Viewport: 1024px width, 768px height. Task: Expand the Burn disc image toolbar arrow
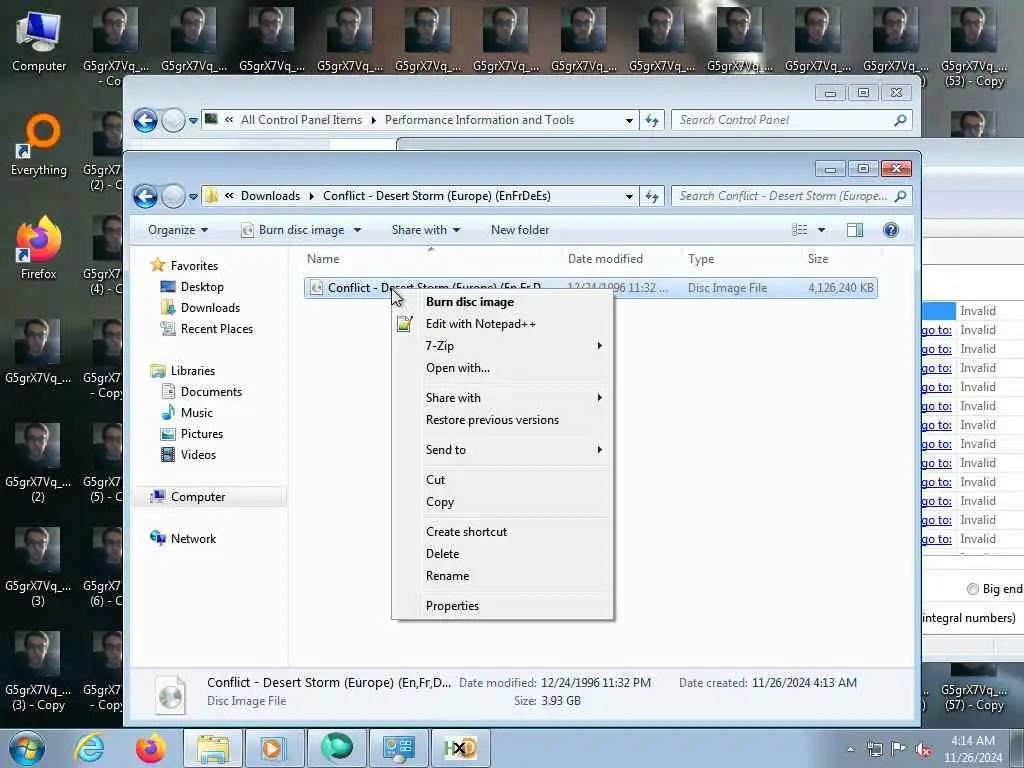point(357,230)
